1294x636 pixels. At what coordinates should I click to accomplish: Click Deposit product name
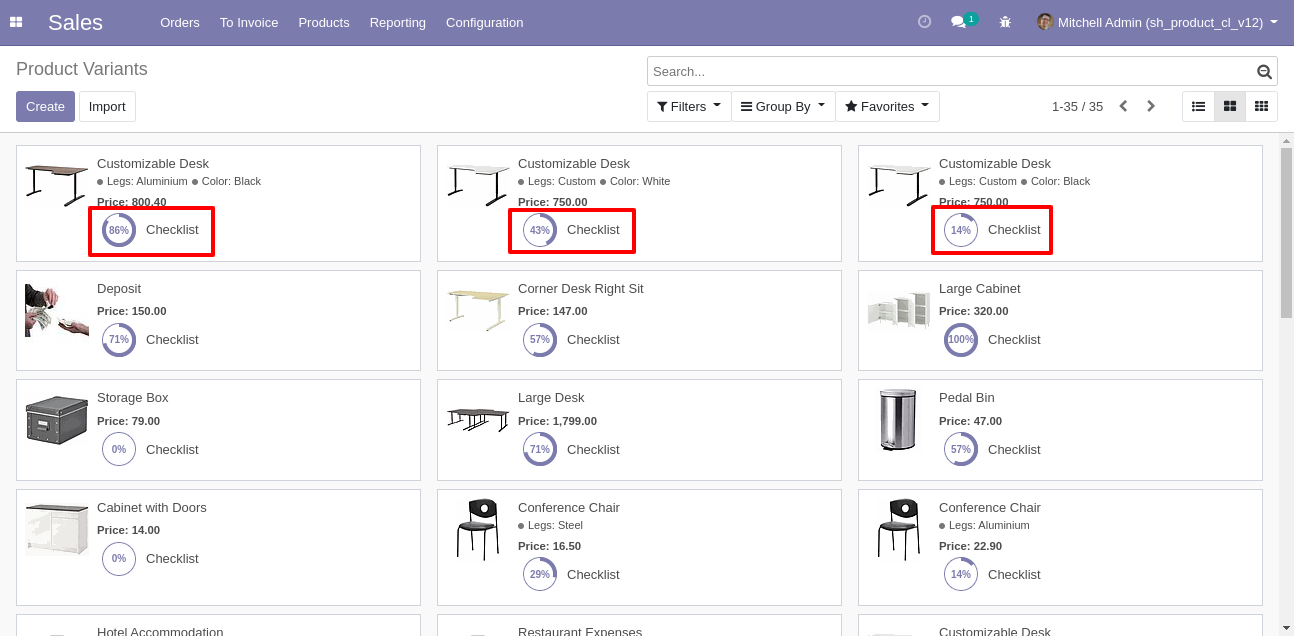(x=119, y=289)
